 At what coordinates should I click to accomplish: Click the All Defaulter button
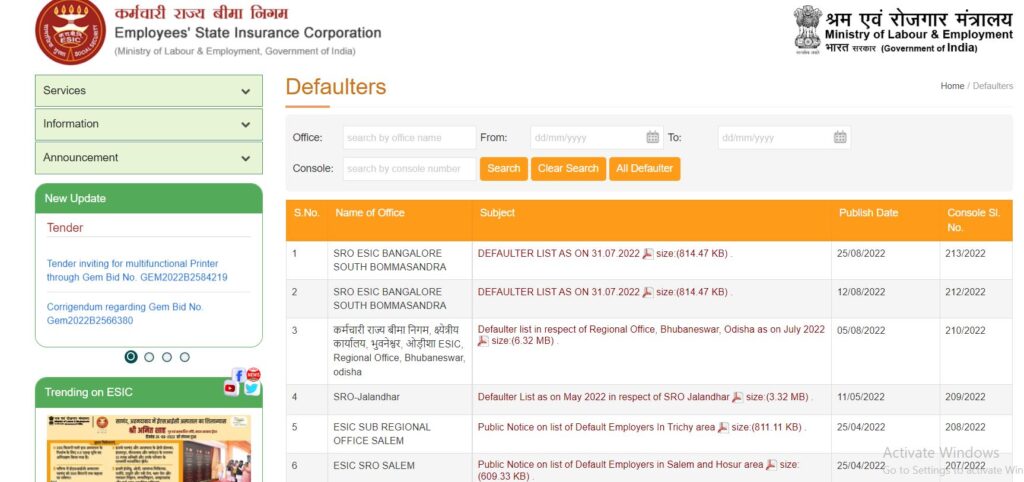click(645, 169)
